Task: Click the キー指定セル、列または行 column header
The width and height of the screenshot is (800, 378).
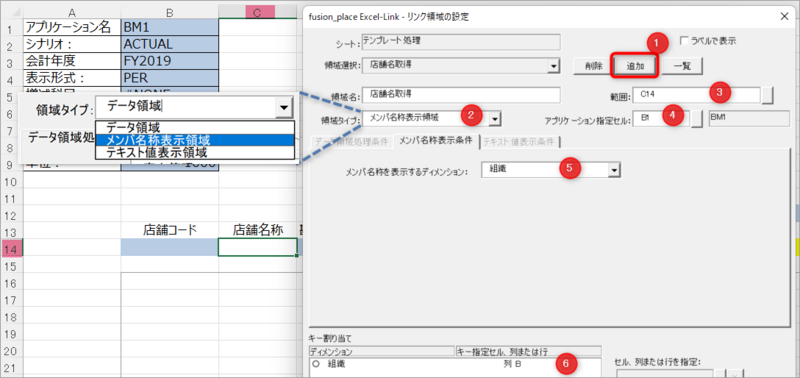Action: (528, 351)
